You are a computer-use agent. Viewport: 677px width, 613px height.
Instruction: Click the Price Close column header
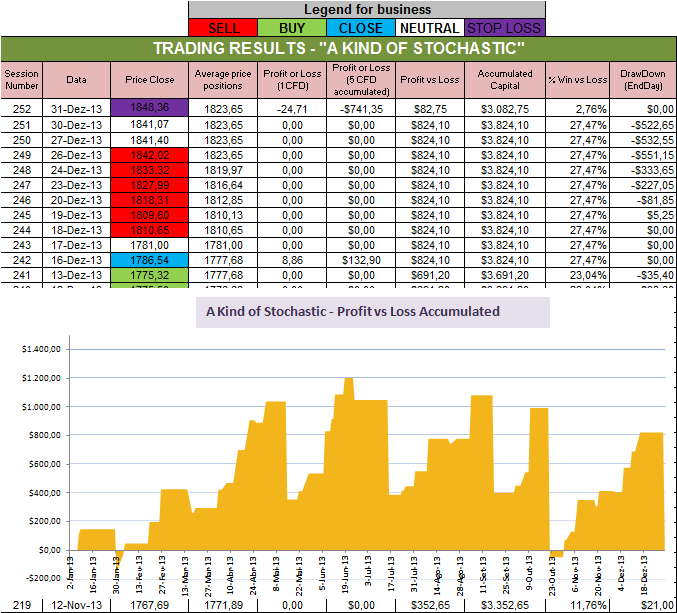(149, 80)
